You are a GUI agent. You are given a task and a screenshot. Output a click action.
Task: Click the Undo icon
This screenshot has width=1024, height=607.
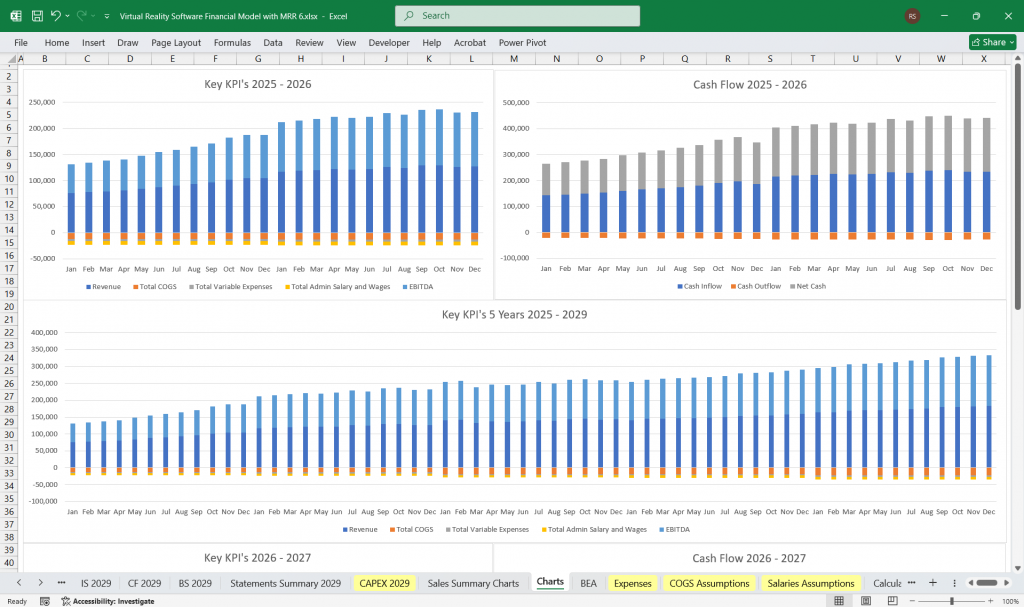(x=54, y=15)
